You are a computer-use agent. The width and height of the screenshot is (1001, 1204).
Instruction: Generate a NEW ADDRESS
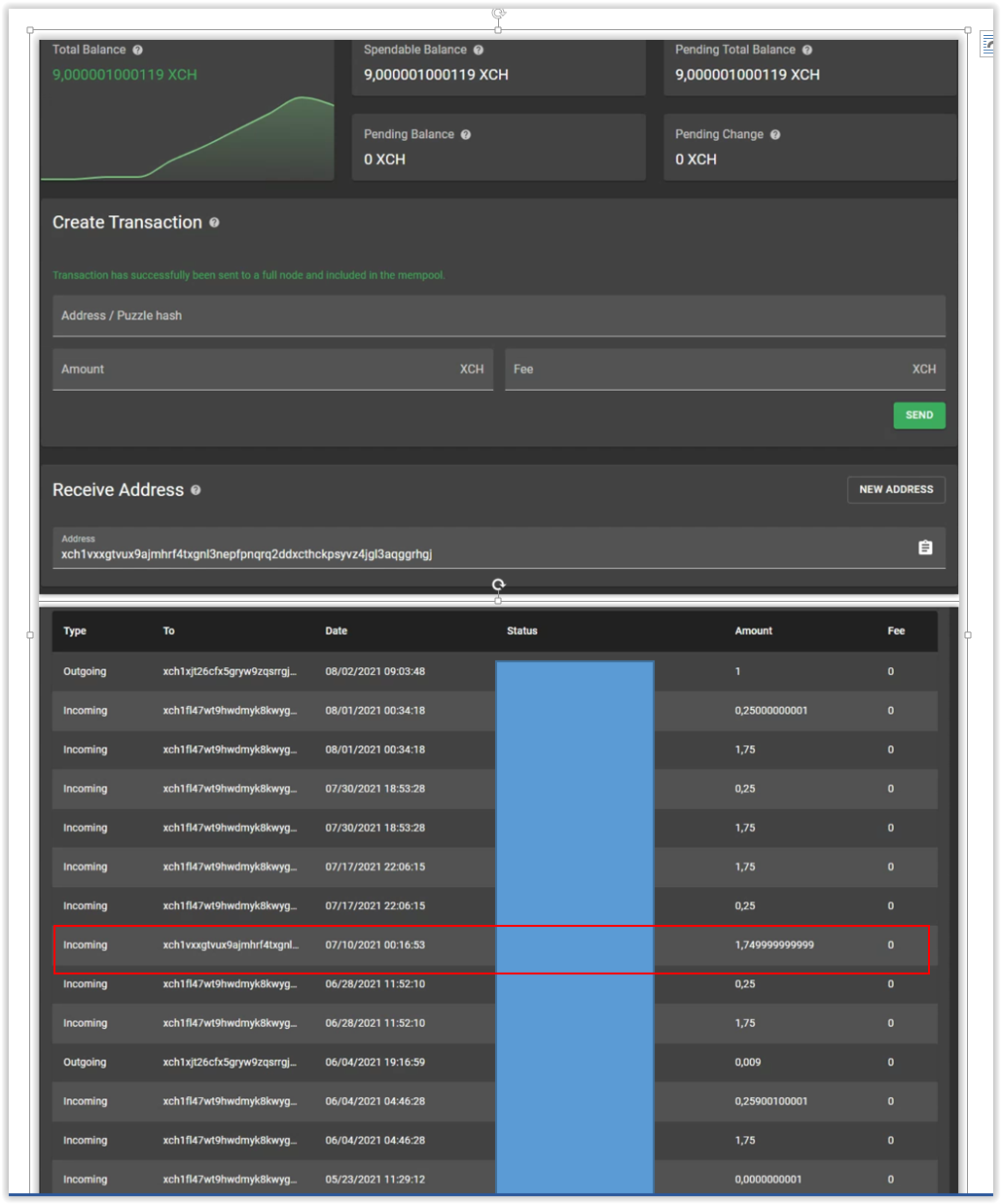[896, 489]
